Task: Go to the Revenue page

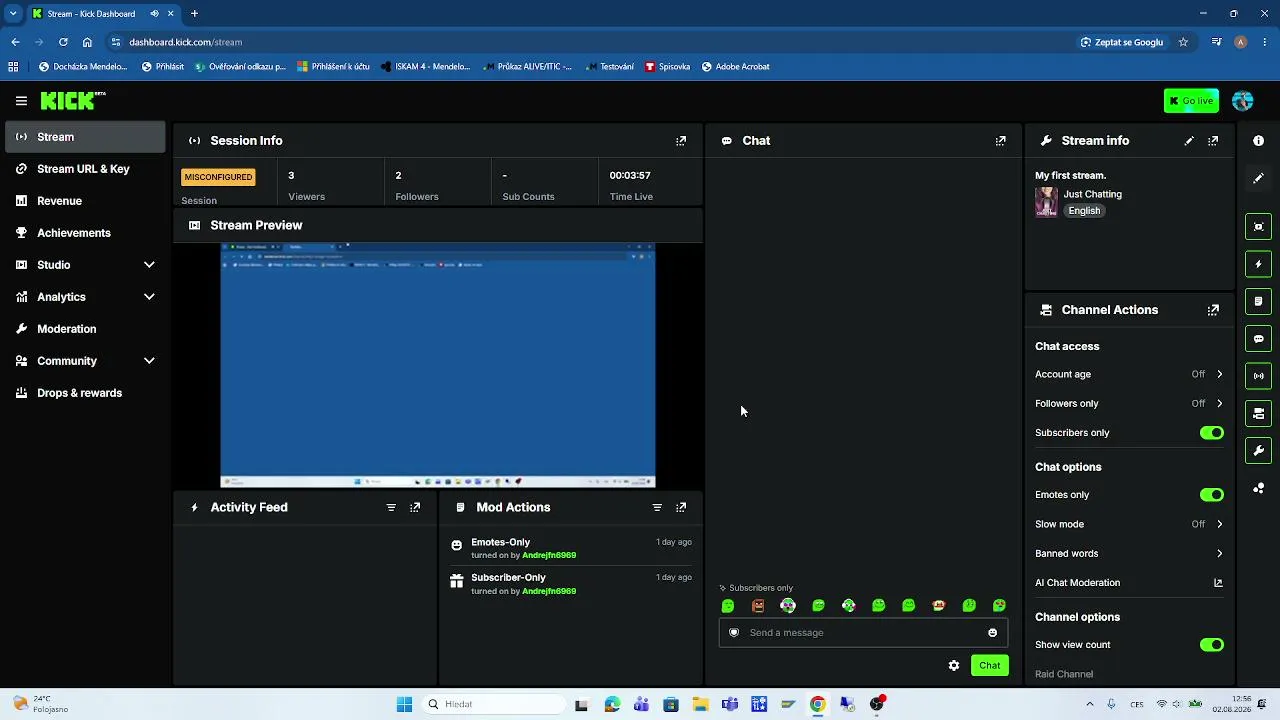Action: [x=85, y=201]
